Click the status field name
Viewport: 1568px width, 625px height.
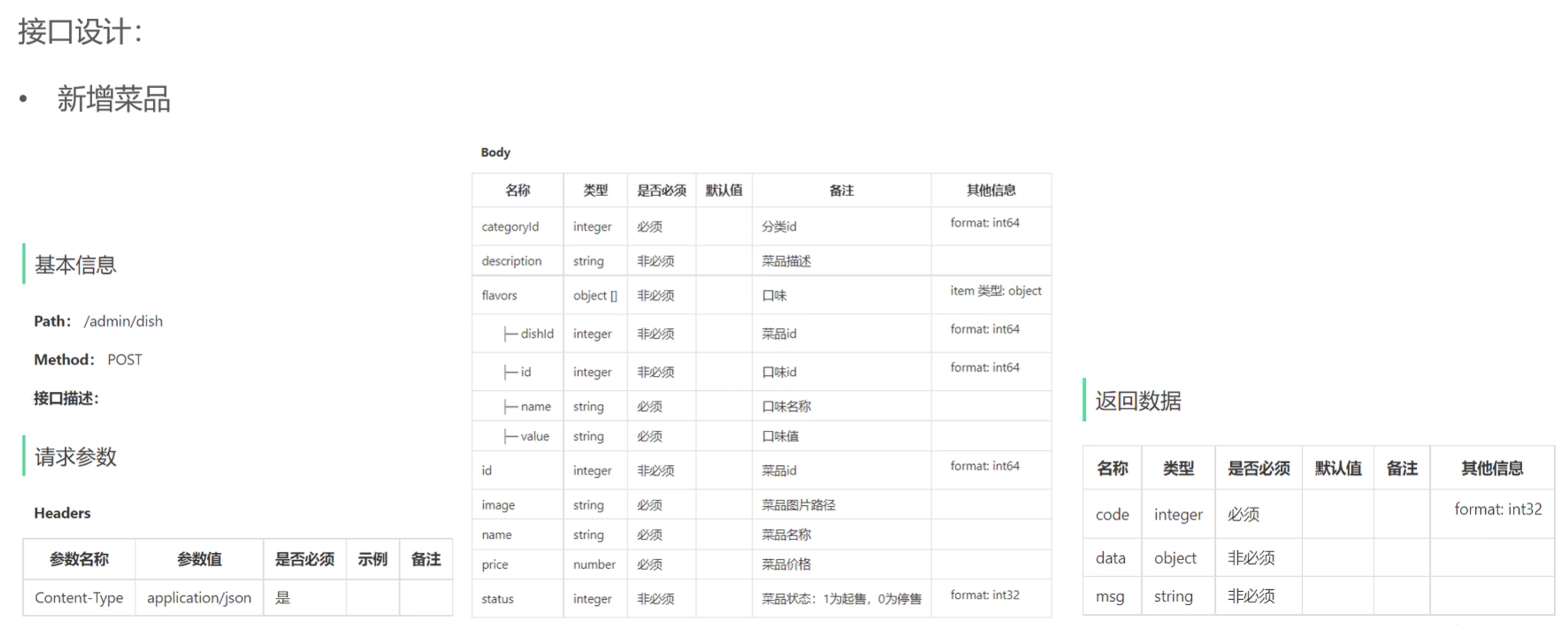[x=497, y=599]
